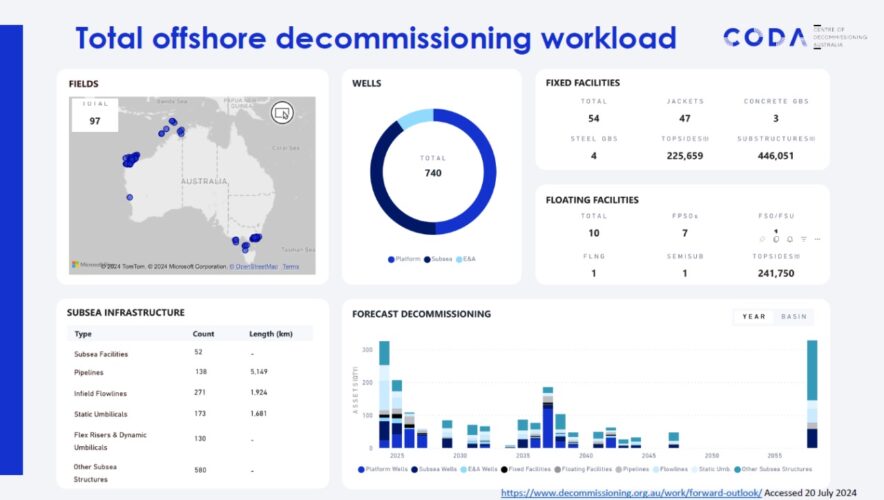Open the filter icon in Floating Facilities
884x500 pixels.
[x=803, y=239]
